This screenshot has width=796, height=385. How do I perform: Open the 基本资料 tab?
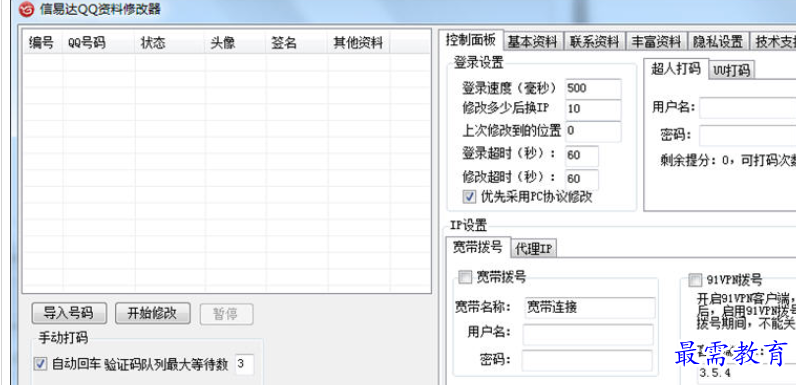[x=533, y=41]
